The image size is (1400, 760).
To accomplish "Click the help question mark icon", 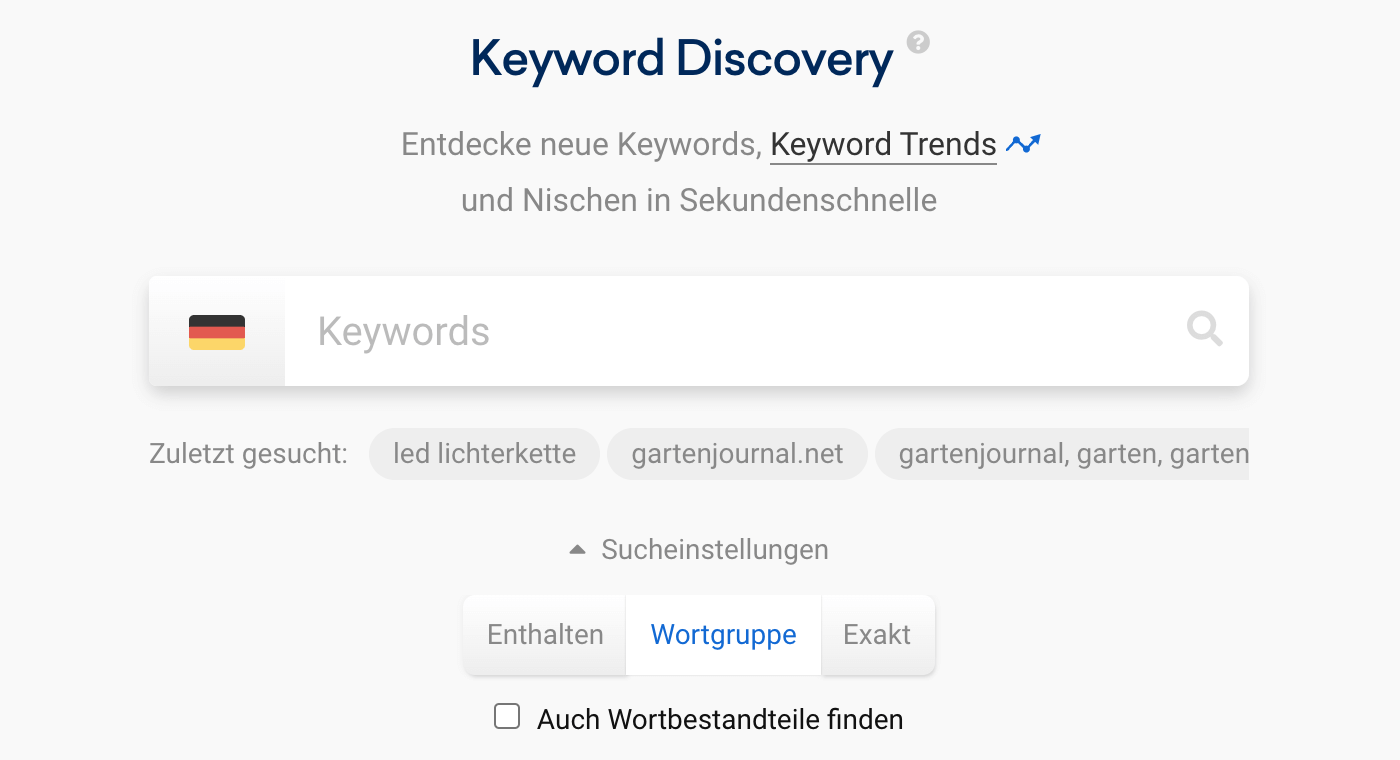I will click(918, 42).
